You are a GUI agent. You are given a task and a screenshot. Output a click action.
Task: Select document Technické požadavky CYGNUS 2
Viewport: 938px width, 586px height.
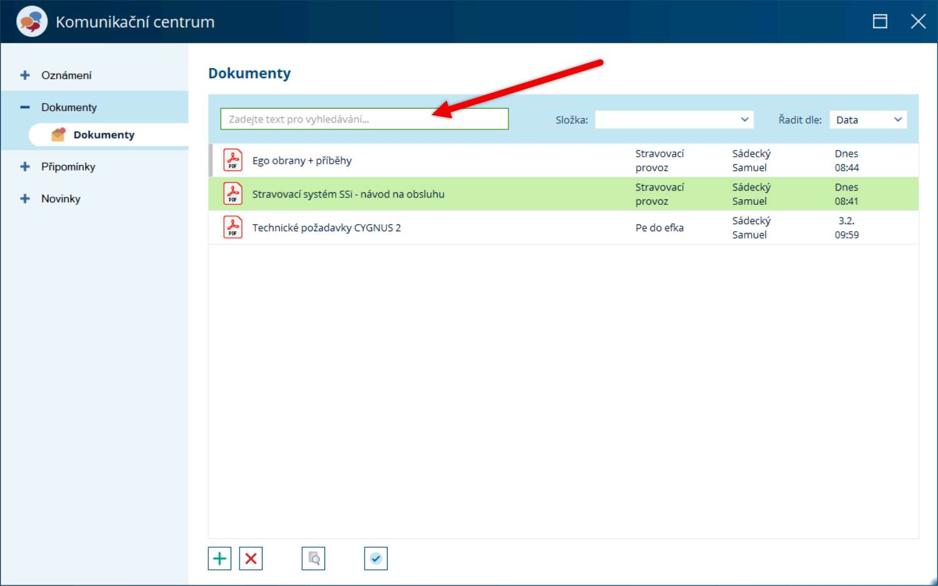[327, 228]
